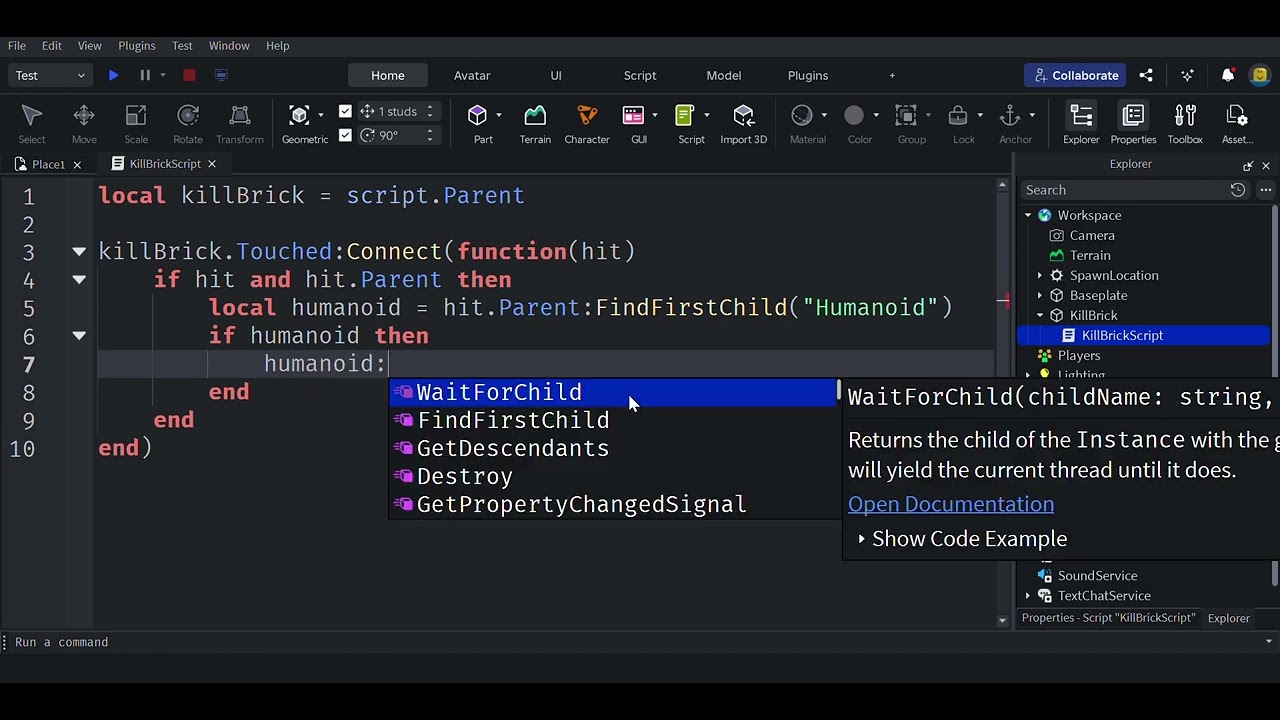This screenshot has height=720, width=1280.
Task: Click the Script toolbar icon
Action: [685, 116]
